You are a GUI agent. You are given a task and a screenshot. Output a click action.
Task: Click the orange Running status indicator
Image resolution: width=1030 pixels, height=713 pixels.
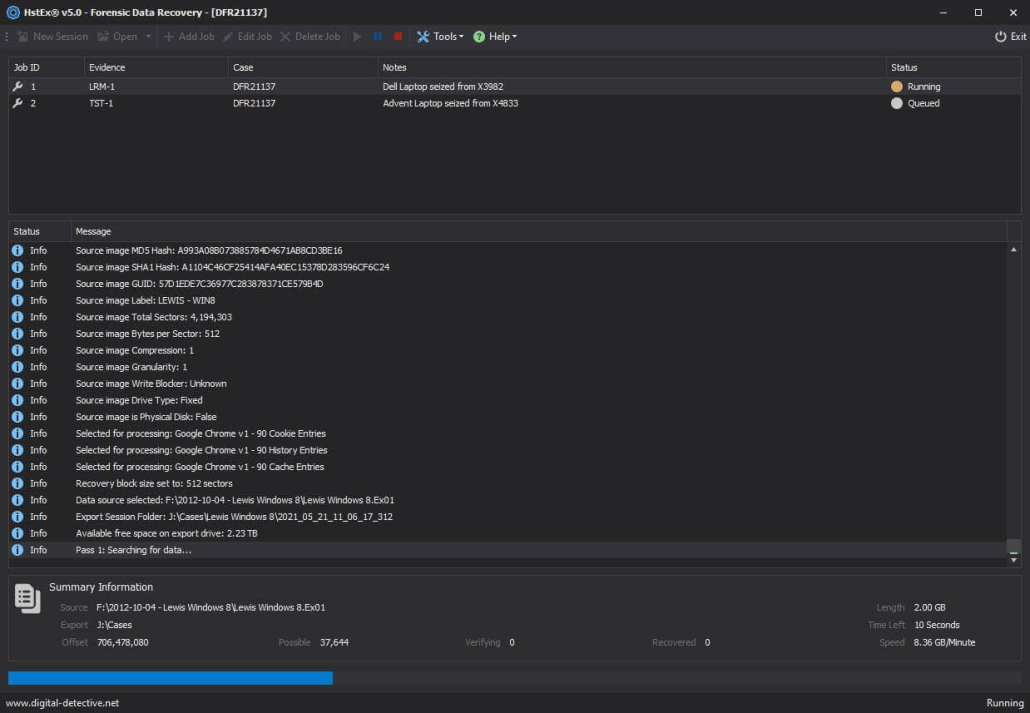(x=897, y=87)
